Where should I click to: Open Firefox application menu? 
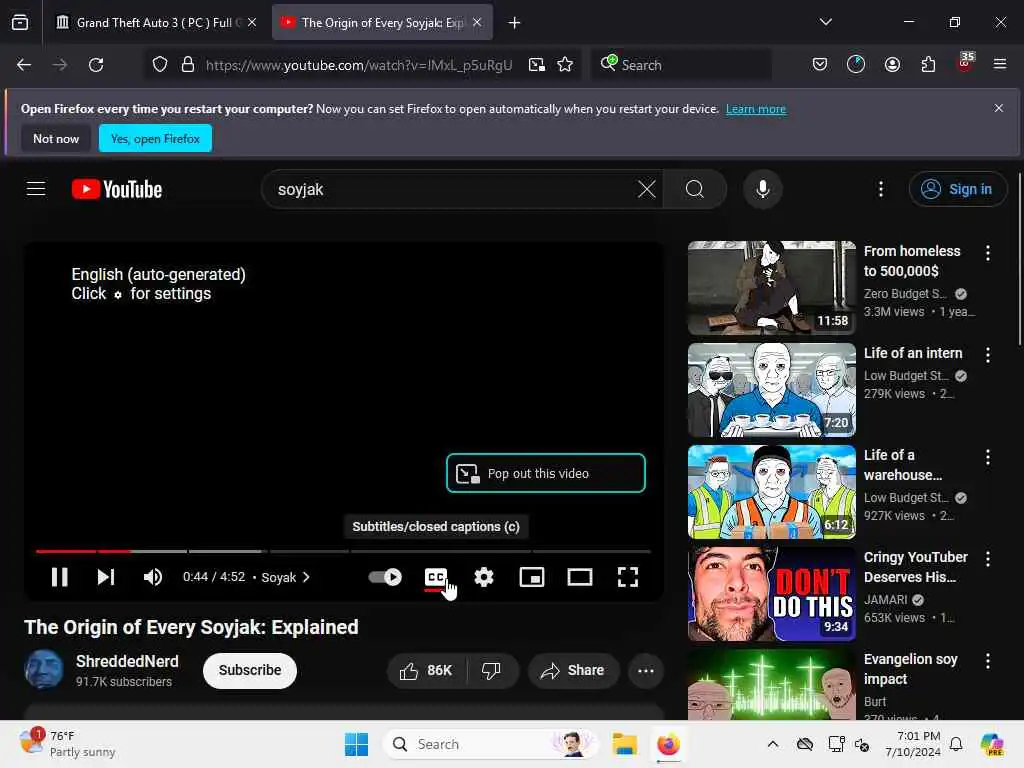coord(1000,64)
